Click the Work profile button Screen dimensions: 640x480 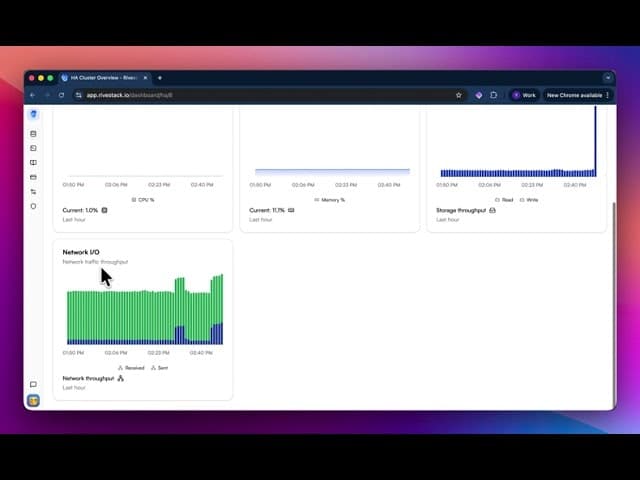tap(524, 95)
